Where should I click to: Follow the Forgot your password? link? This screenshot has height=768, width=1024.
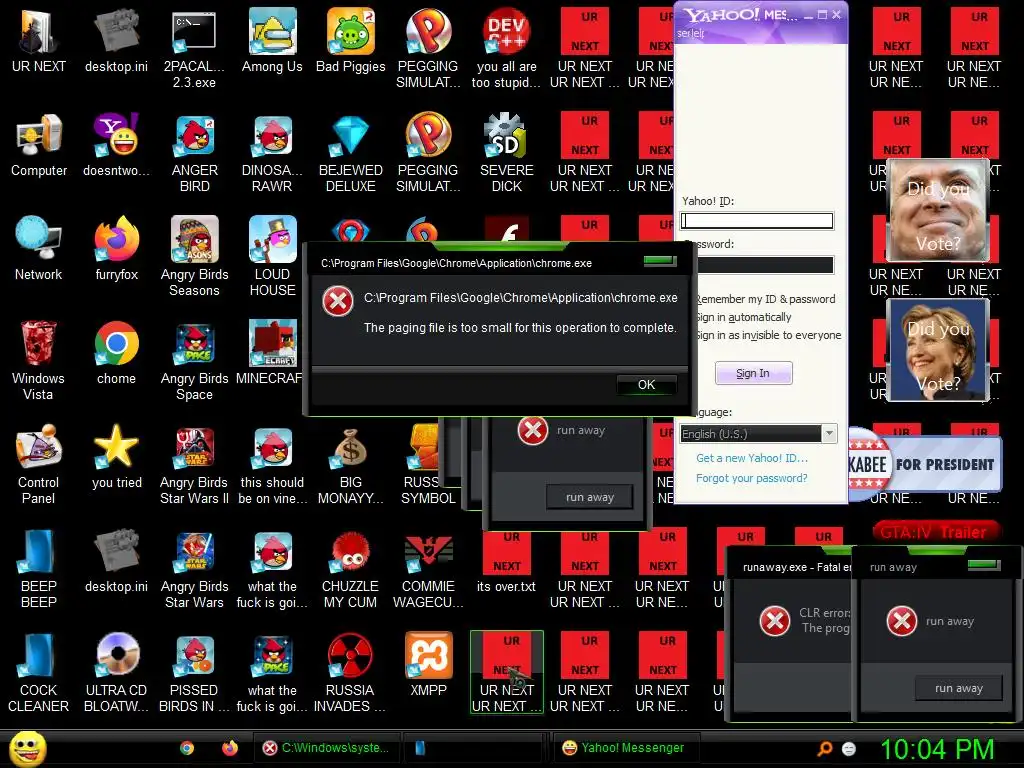pyautogui.click(x=752, y=478)
